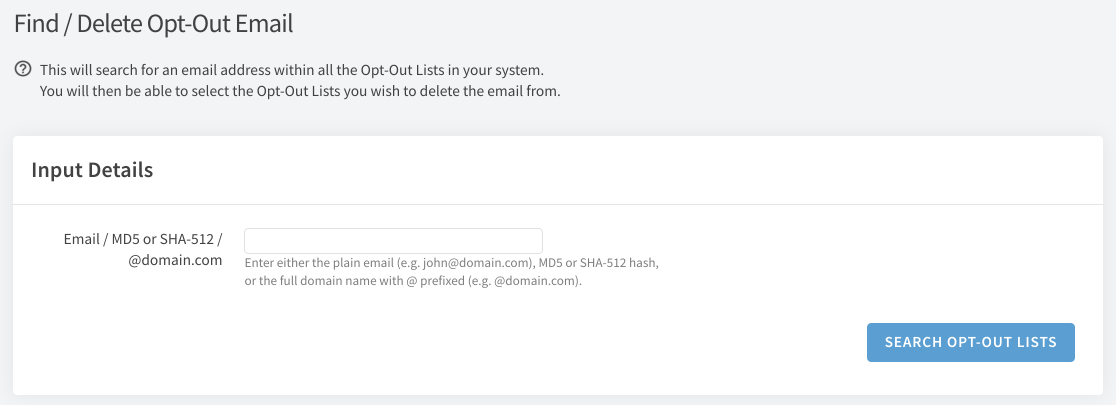This screenshot has height=405, width=1116.
Task: Click the Search Opt-Out Lists button
Action: tap(971, 342)
